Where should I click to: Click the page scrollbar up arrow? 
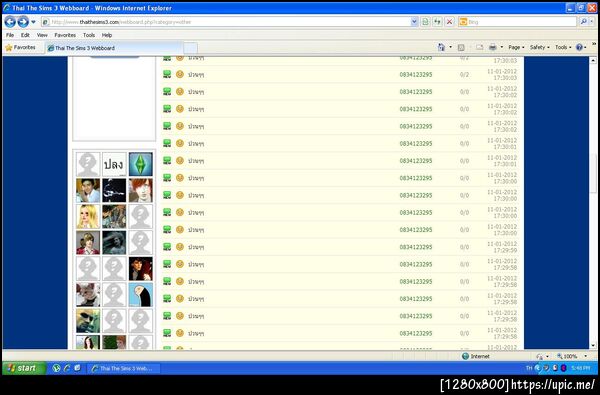[x=593, y=60]
